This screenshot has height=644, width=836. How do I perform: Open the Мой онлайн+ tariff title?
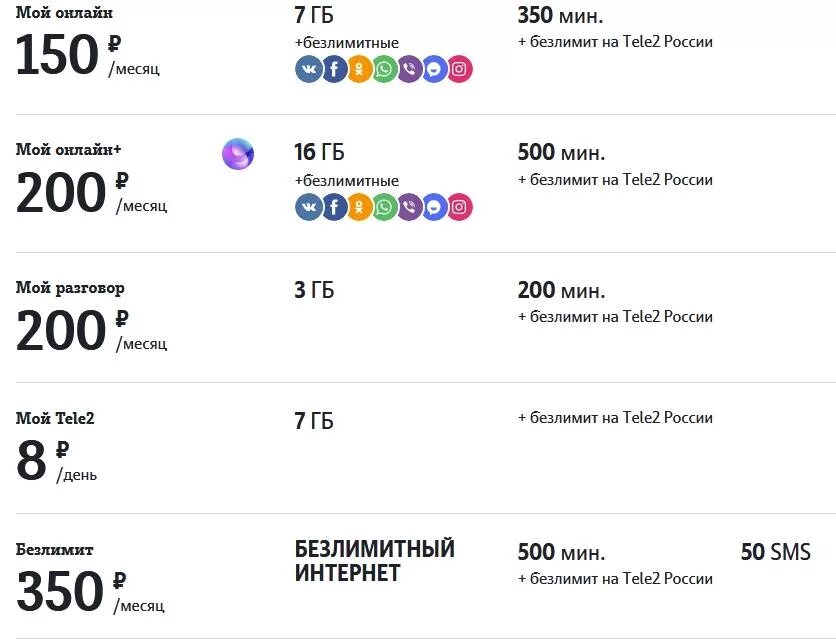68,149
